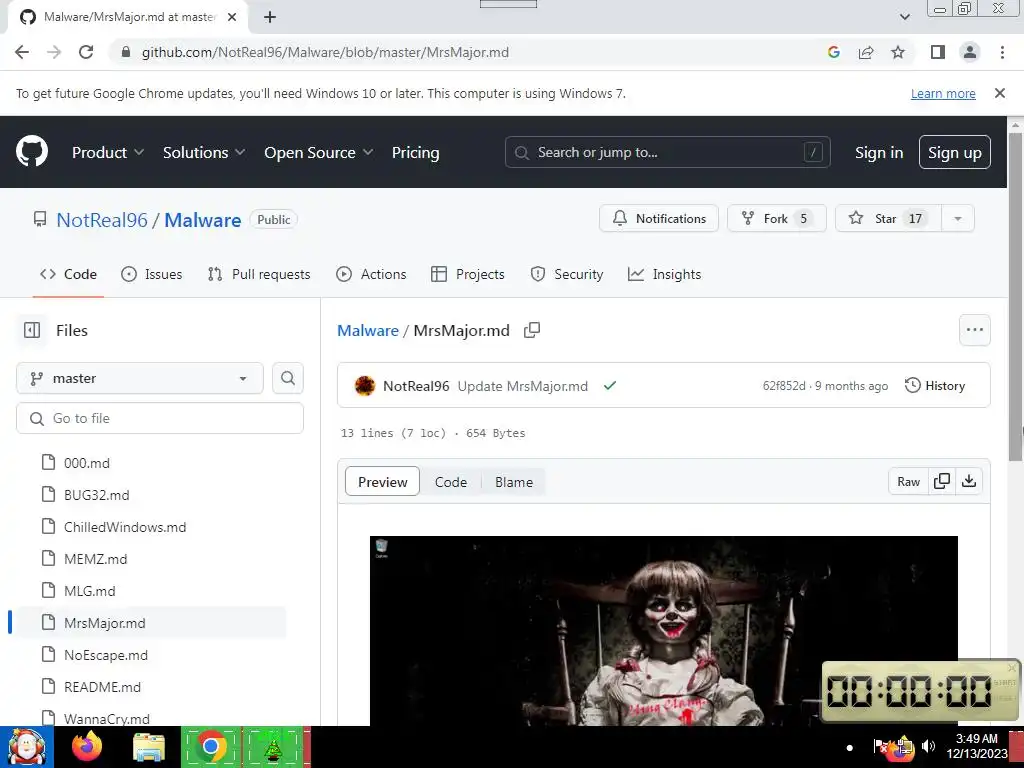Open ChilledWindows.md in the file tree
The width and height of the screenshot is (1024, 768).
tap(125, 527)
